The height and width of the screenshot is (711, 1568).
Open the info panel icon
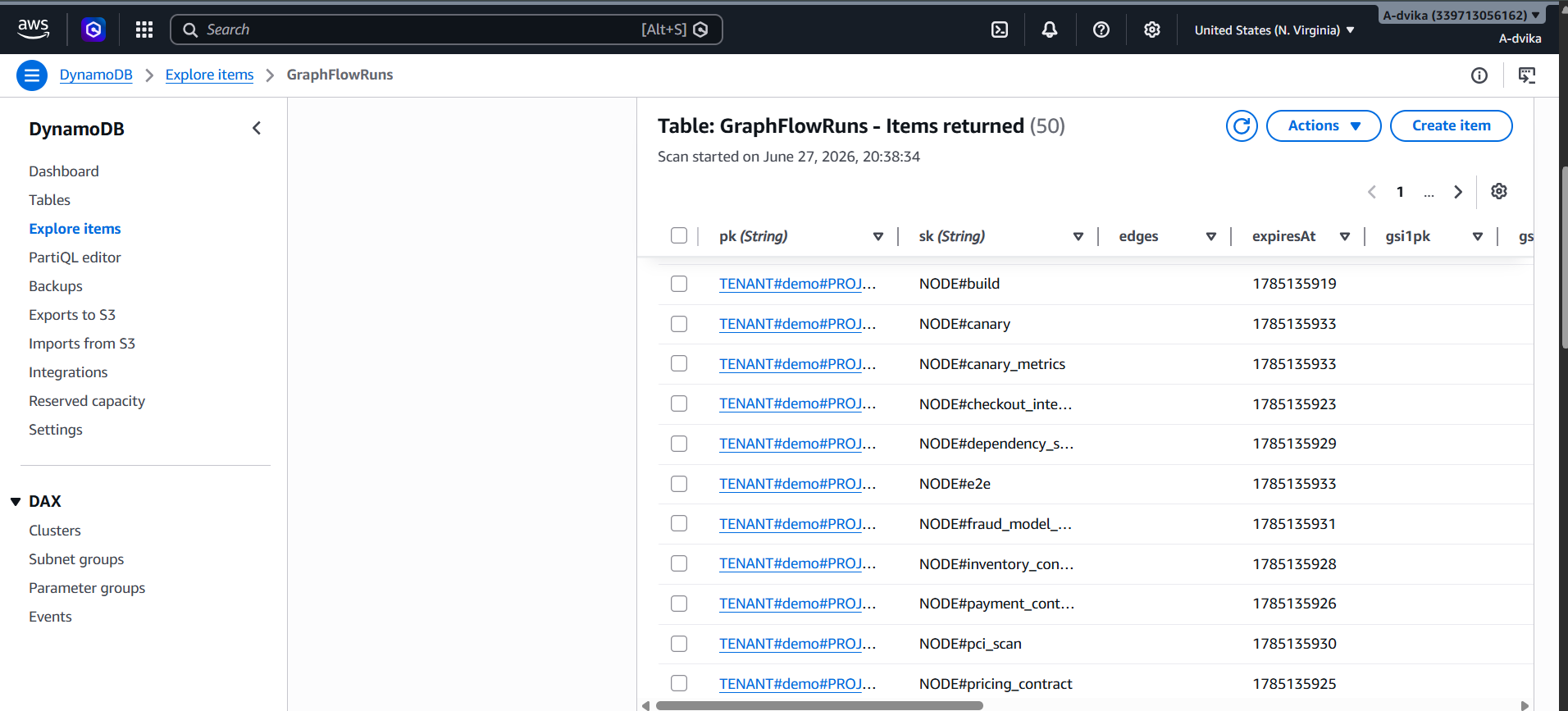point(1479,75)
